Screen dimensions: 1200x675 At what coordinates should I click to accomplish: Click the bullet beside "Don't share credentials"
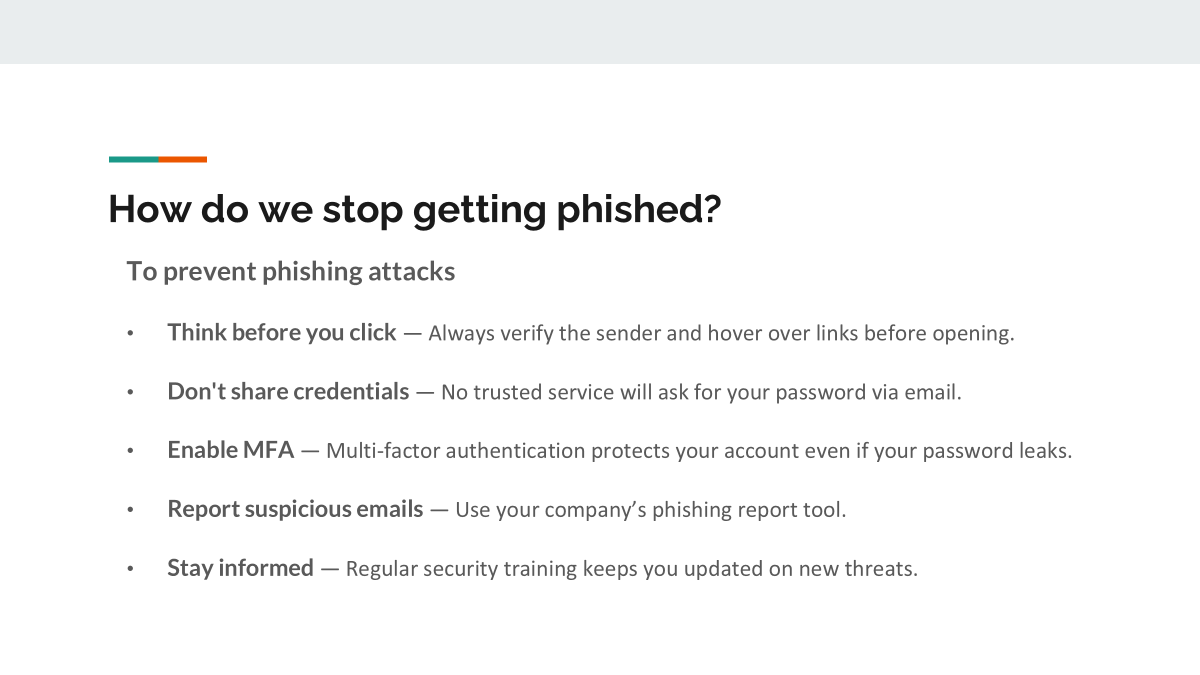[129, 393]
